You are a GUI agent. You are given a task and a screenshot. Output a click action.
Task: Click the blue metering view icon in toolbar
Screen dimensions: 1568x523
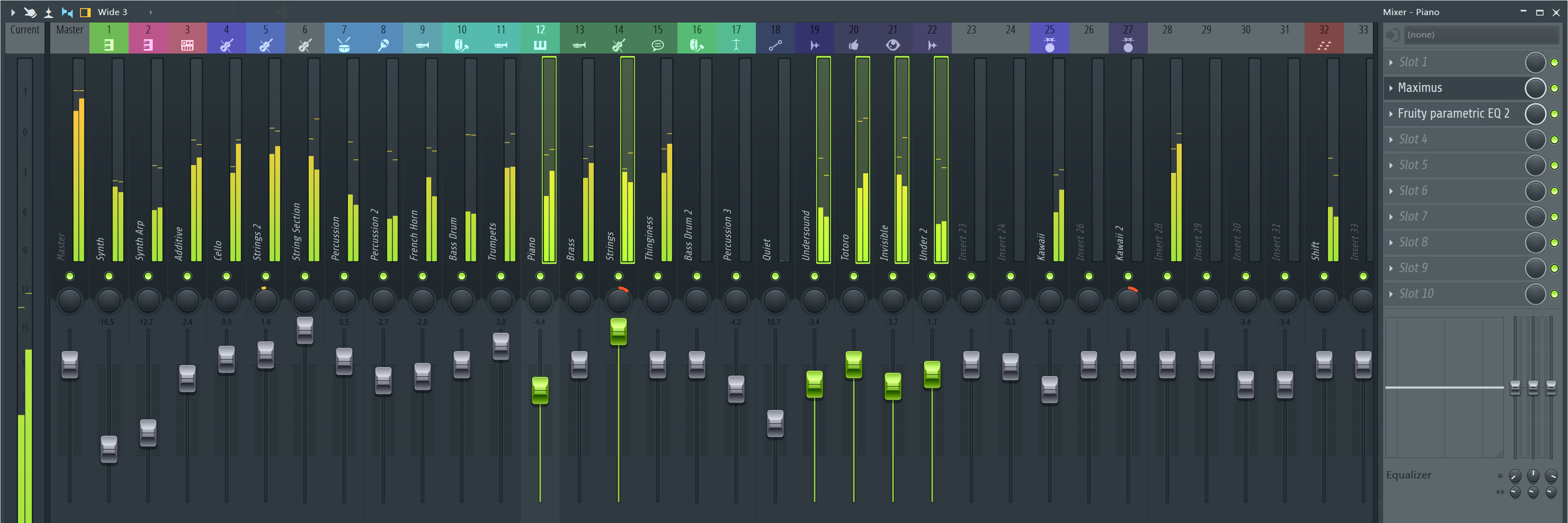pos(67,12)
